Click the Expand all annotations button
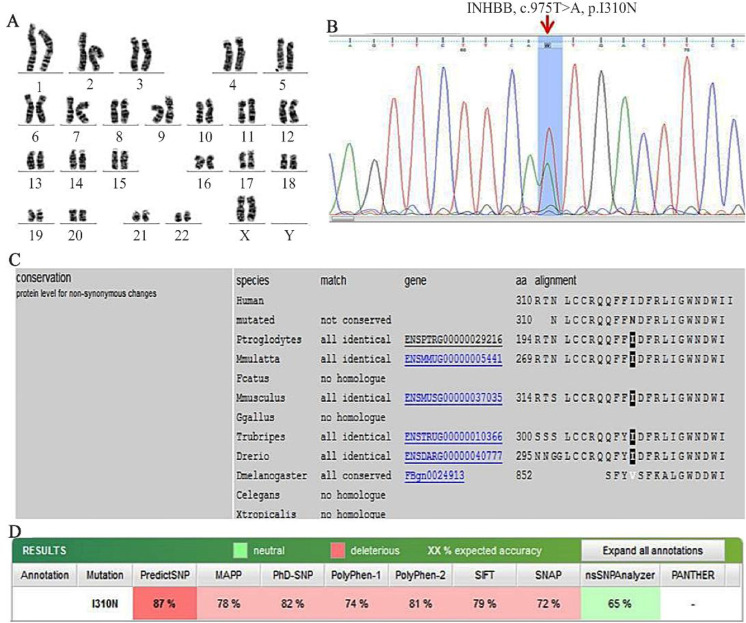Image resolution: width=746 pixels, height=623 pixels. click(x=652, y=551)
